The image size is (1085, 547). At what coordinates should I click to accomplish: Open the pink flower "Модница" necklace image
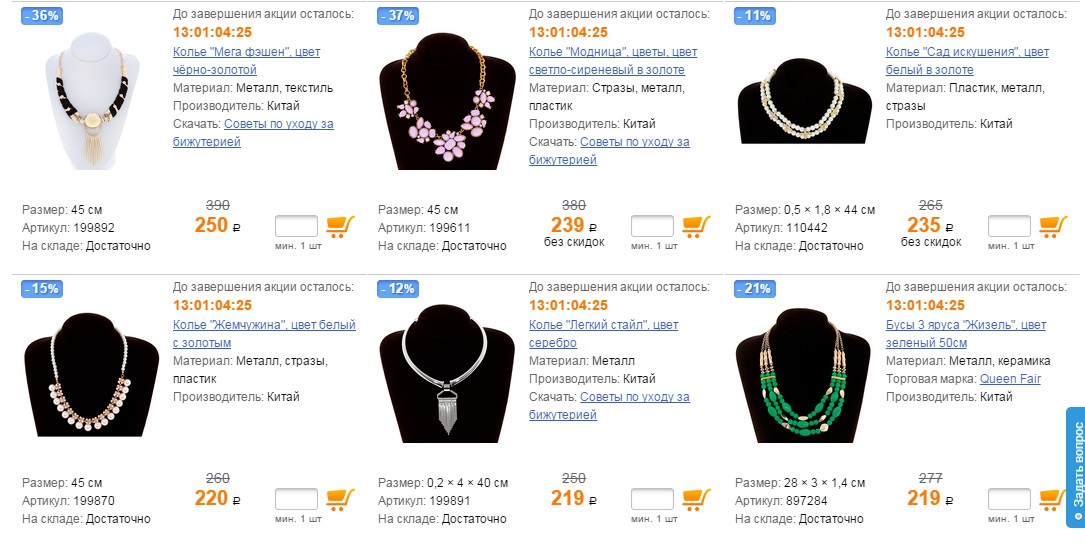tap(444, 100)
